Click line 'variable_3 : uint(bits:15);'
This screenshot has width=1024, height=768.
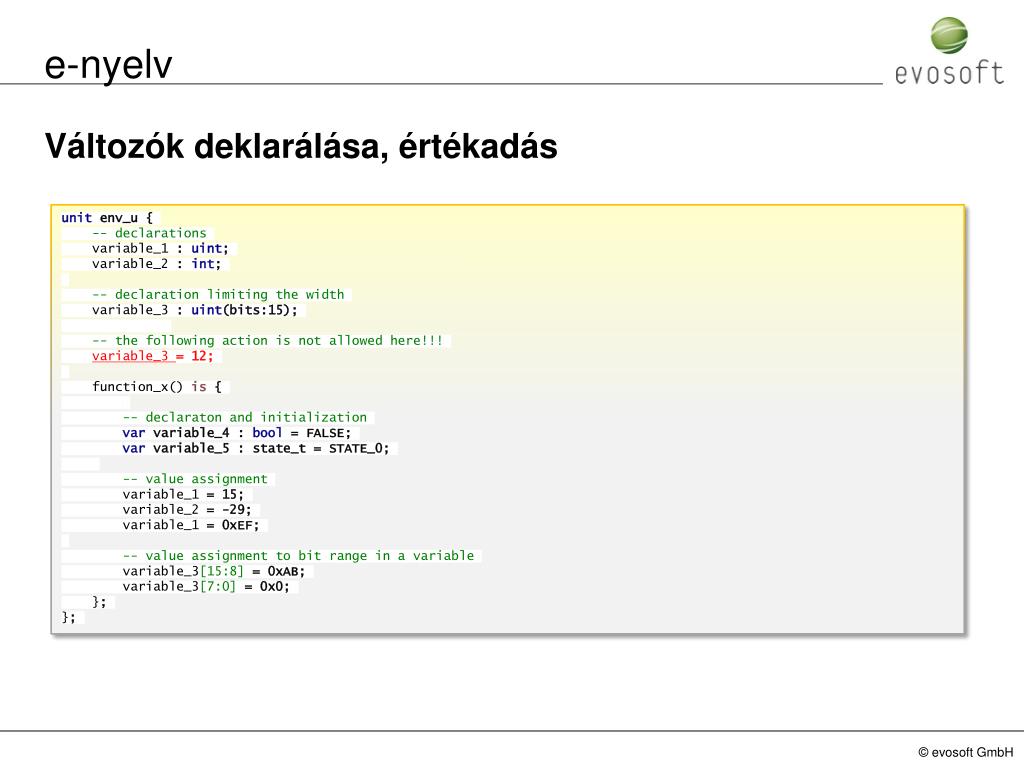(x=195, y=310)
